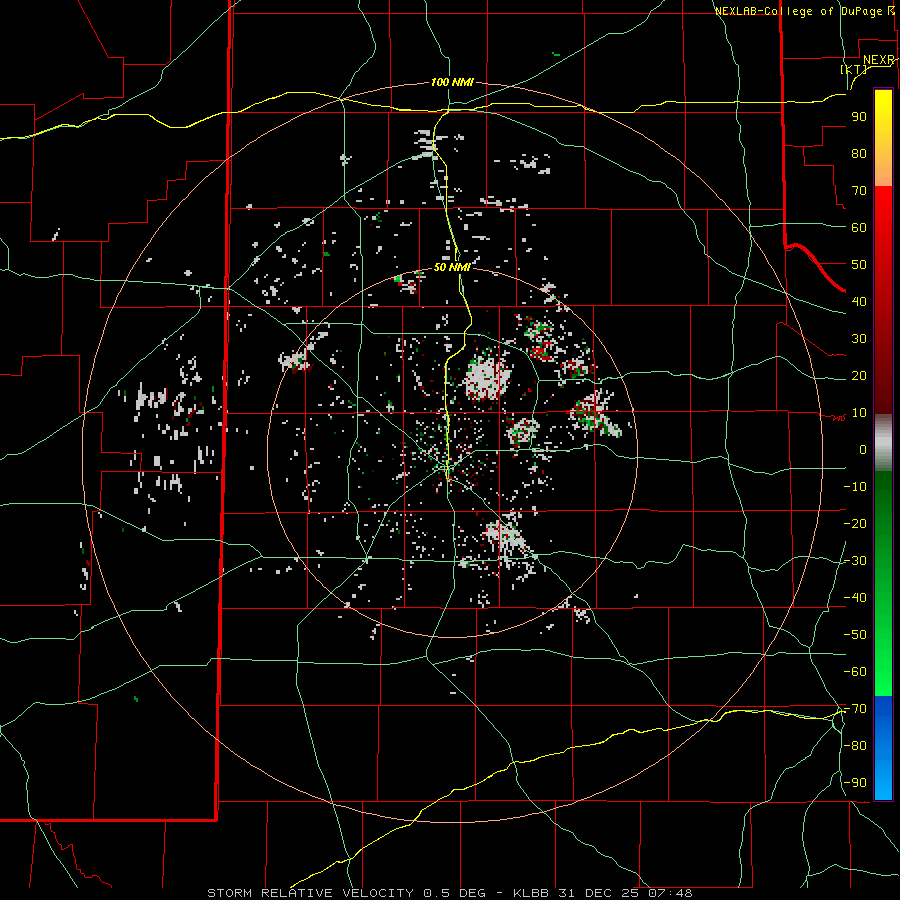Click the 50 value on the velocity scale
Screen dimensions: 900x900
coord(859,265)
